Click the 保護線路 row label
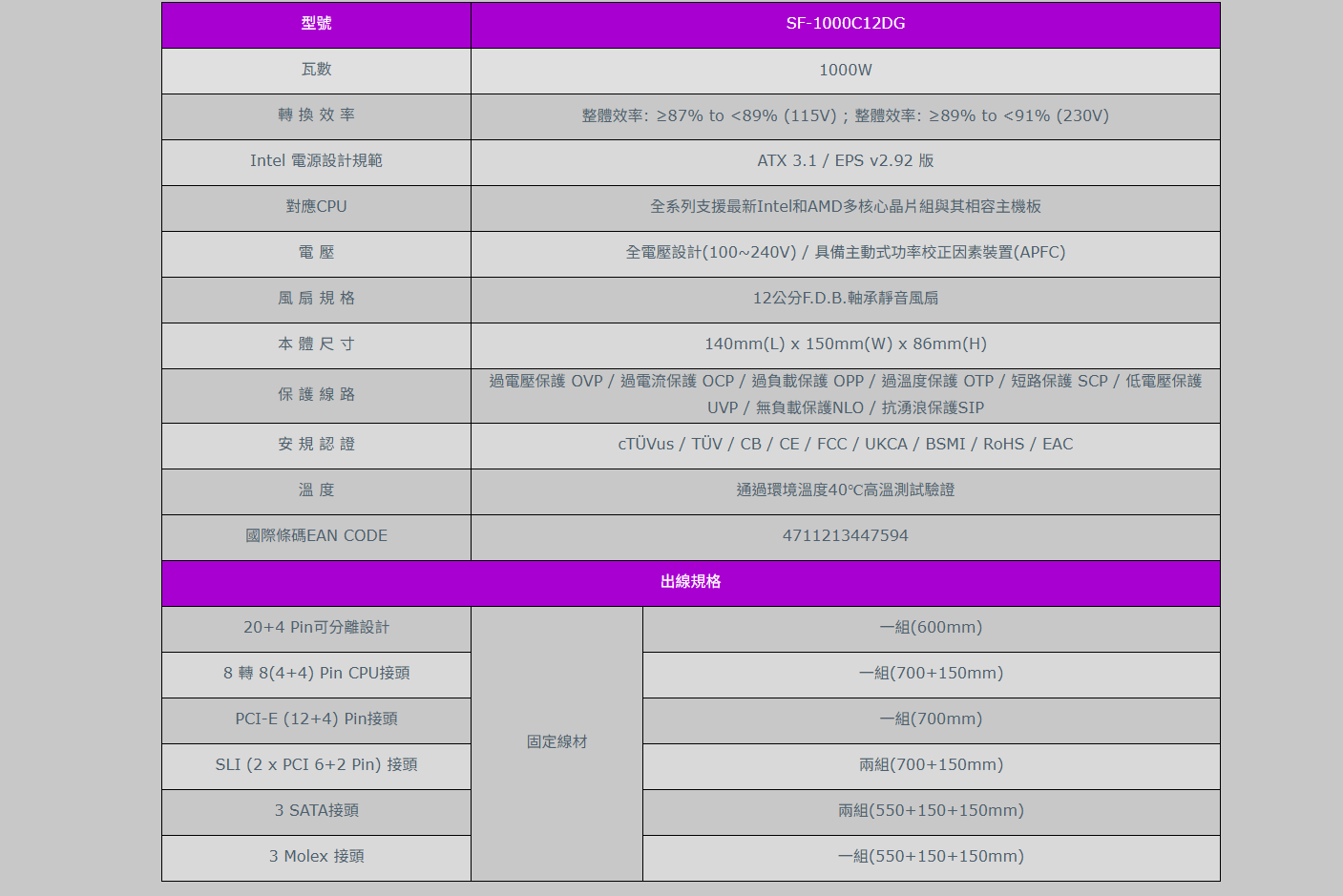The width and height of the screenshot is (1343, 896). tap(316, 395)
